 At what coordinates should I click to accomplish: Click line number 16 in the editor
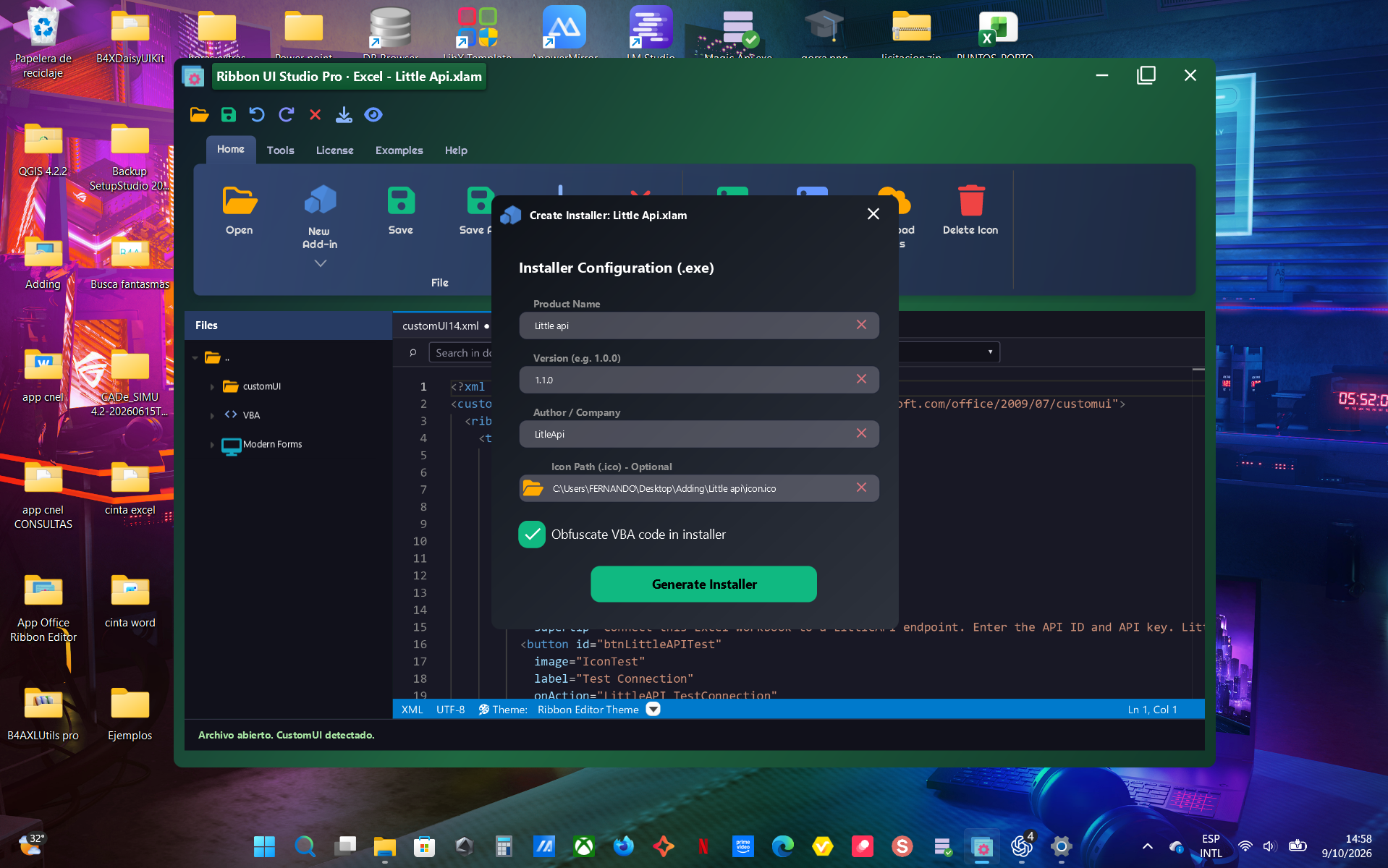[x=420, y=644]
